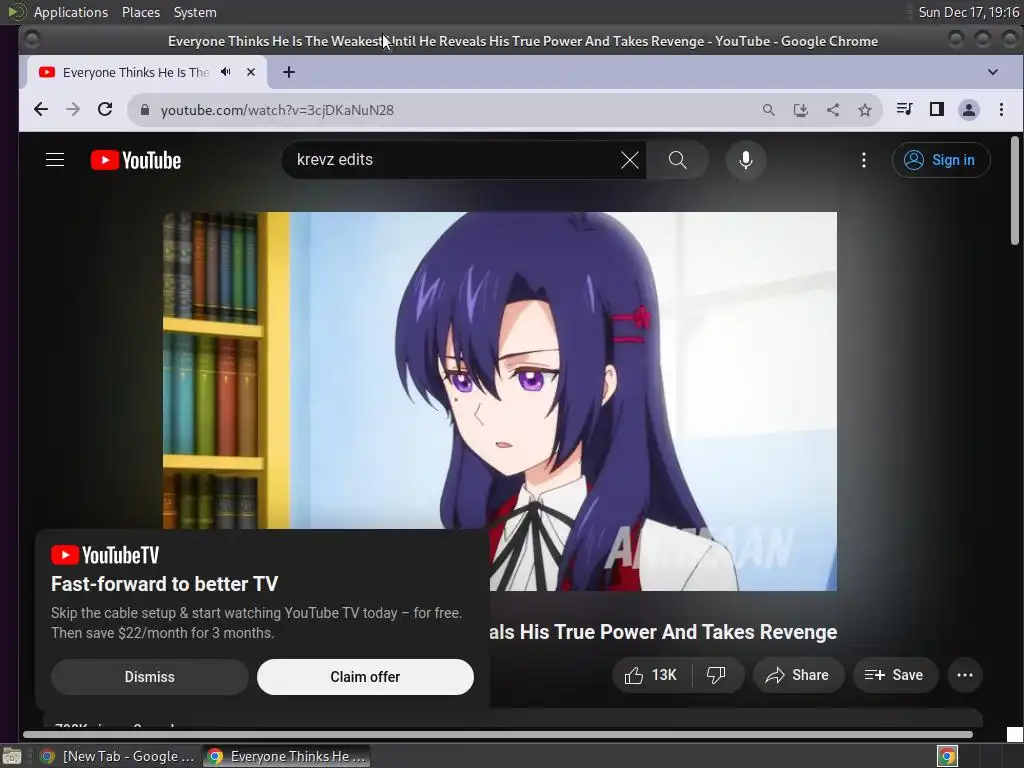Viewport: 1024px width, 768px height.
Task: Clear the search box text
Action: 630,160
